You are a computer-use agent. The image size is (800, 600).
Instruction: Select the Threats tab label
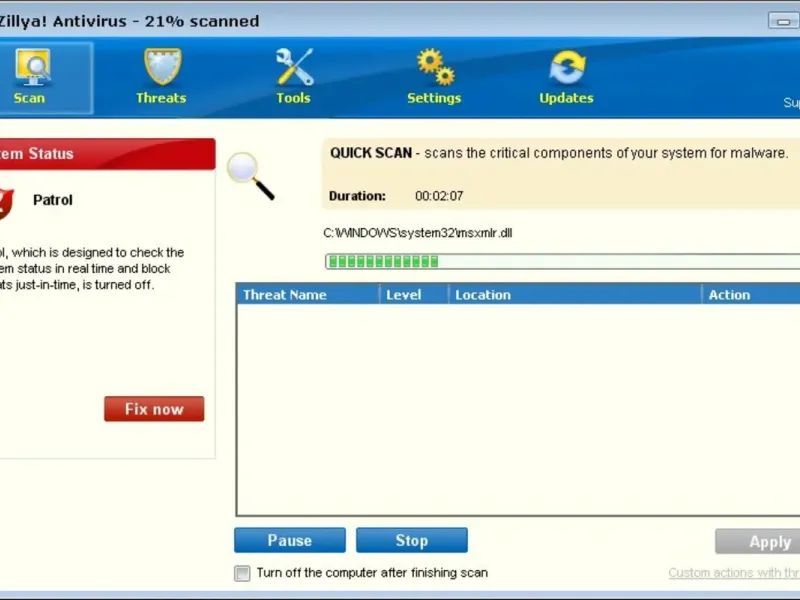click(161, 98)
